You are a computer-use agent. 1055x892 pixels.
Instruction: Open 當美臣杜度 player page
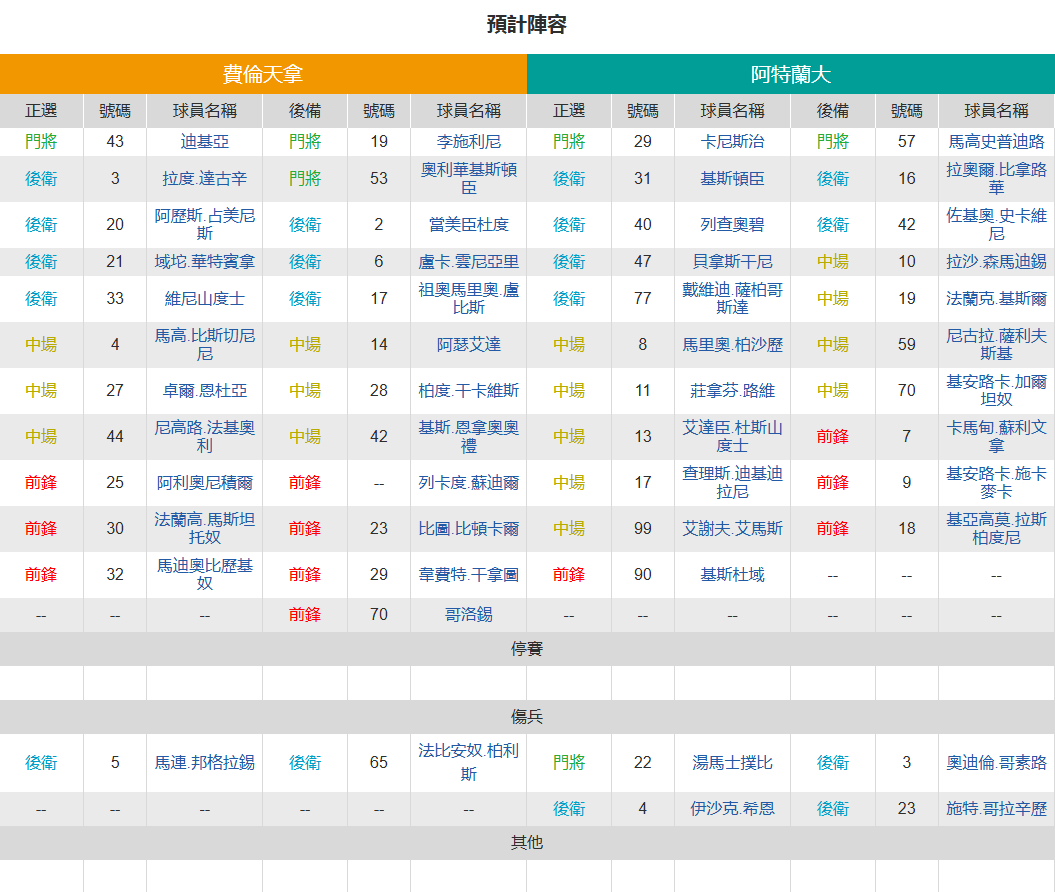[x=468, y=225]
